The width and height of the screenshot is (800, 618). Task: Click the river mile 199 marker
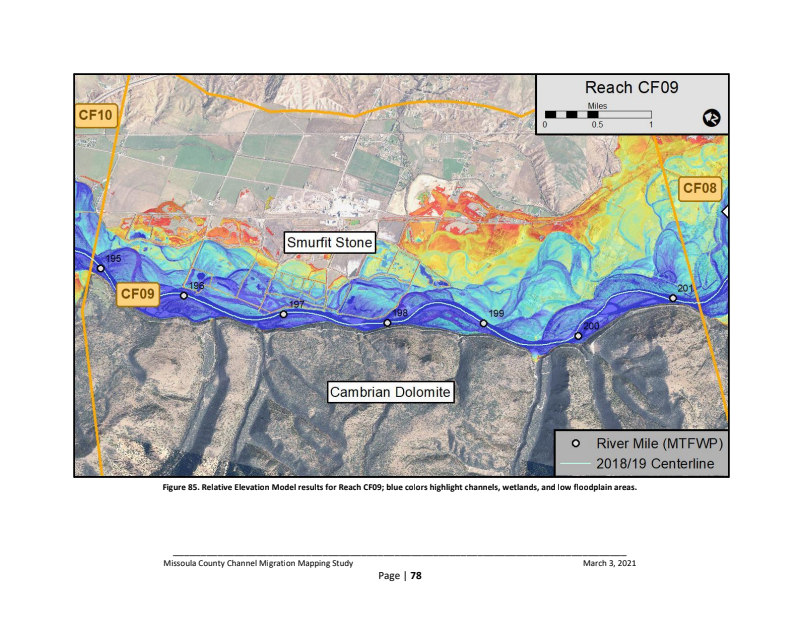pyautogui.click(x=484, y=323)
